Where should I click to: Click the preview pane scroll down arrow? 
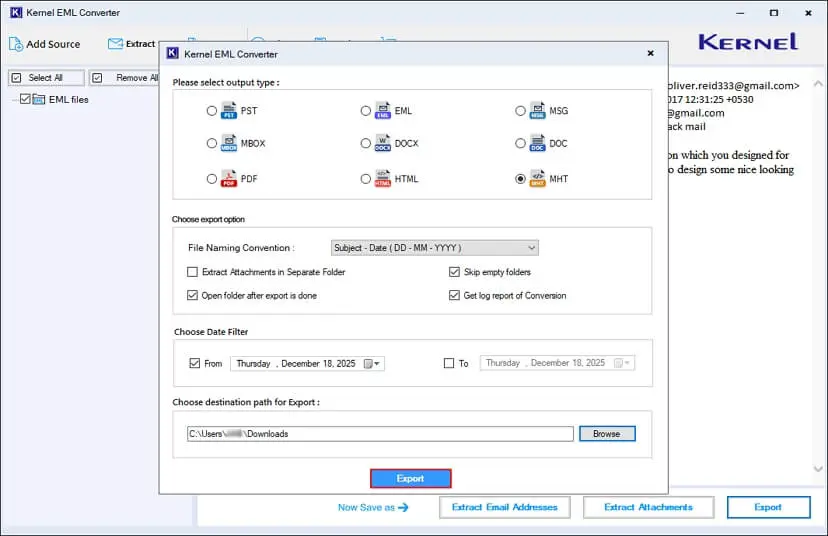coord(818,468)
